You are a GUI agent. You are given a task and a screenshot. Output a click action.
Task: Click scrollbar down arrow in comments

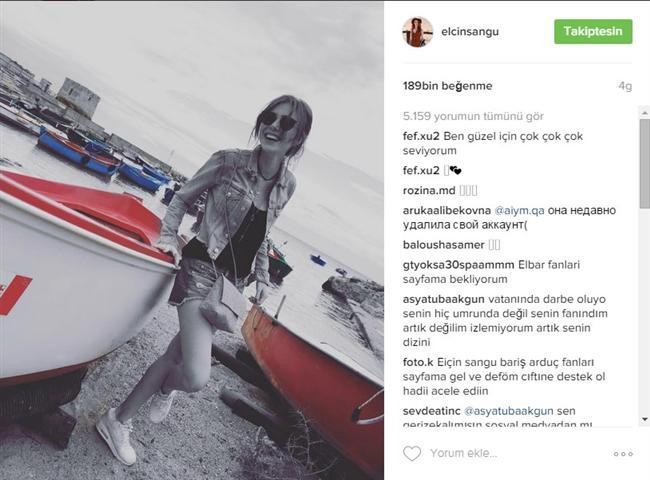tap(645, 419)
